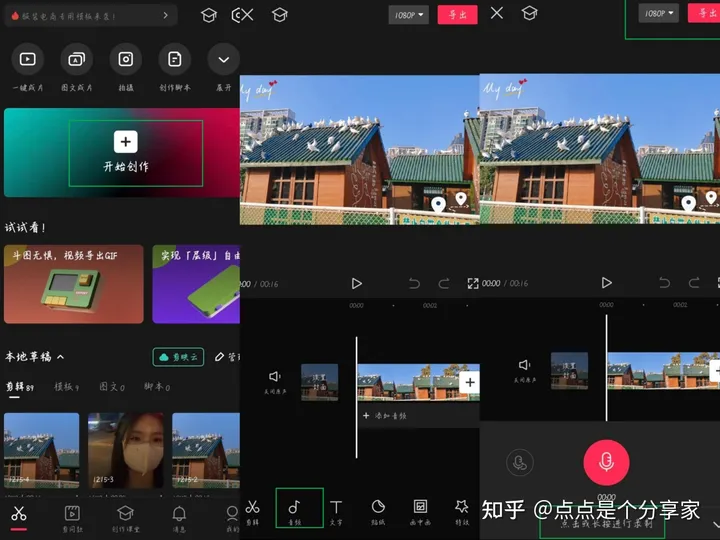The height and width of the screenshot is (540, 720).
Task: Undo last action in right editor
Action: click(664, 282)
